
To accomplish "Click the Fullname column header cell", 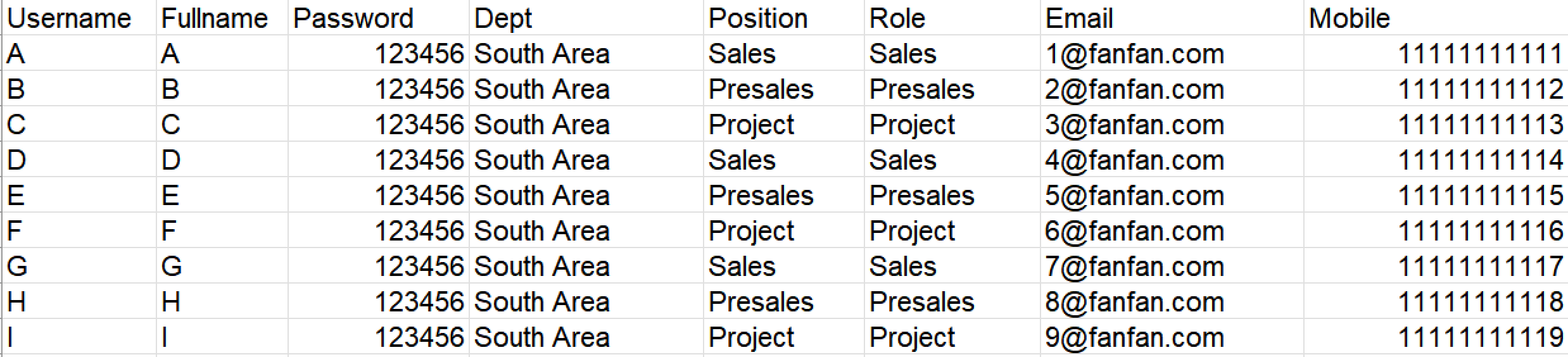I will click(x=214, y=18).
